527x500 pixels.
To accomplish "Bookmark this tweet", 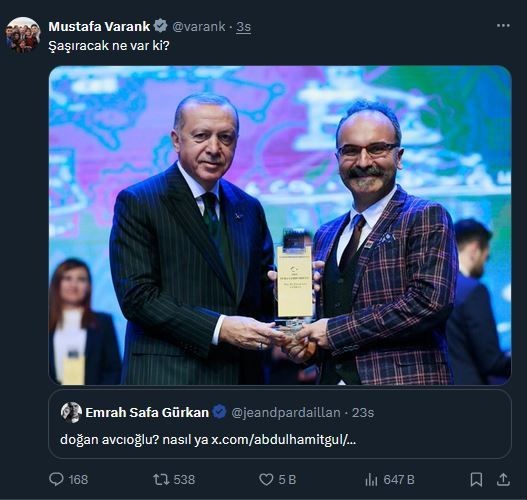I will pyautogui.click(x=476, y=480).
